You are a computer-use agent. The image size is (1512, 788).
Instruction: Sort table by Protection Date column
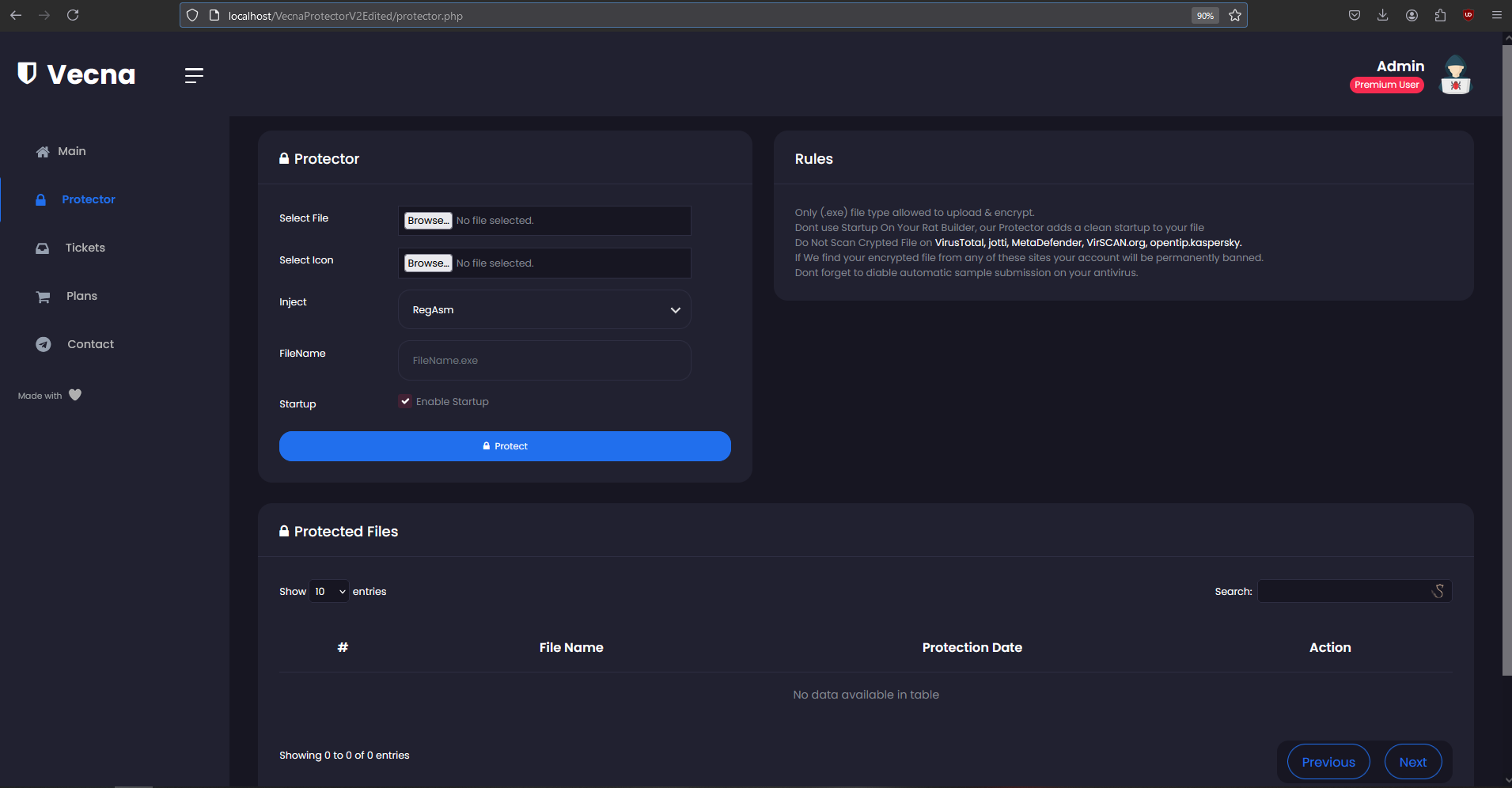click(x=972, y=647)
